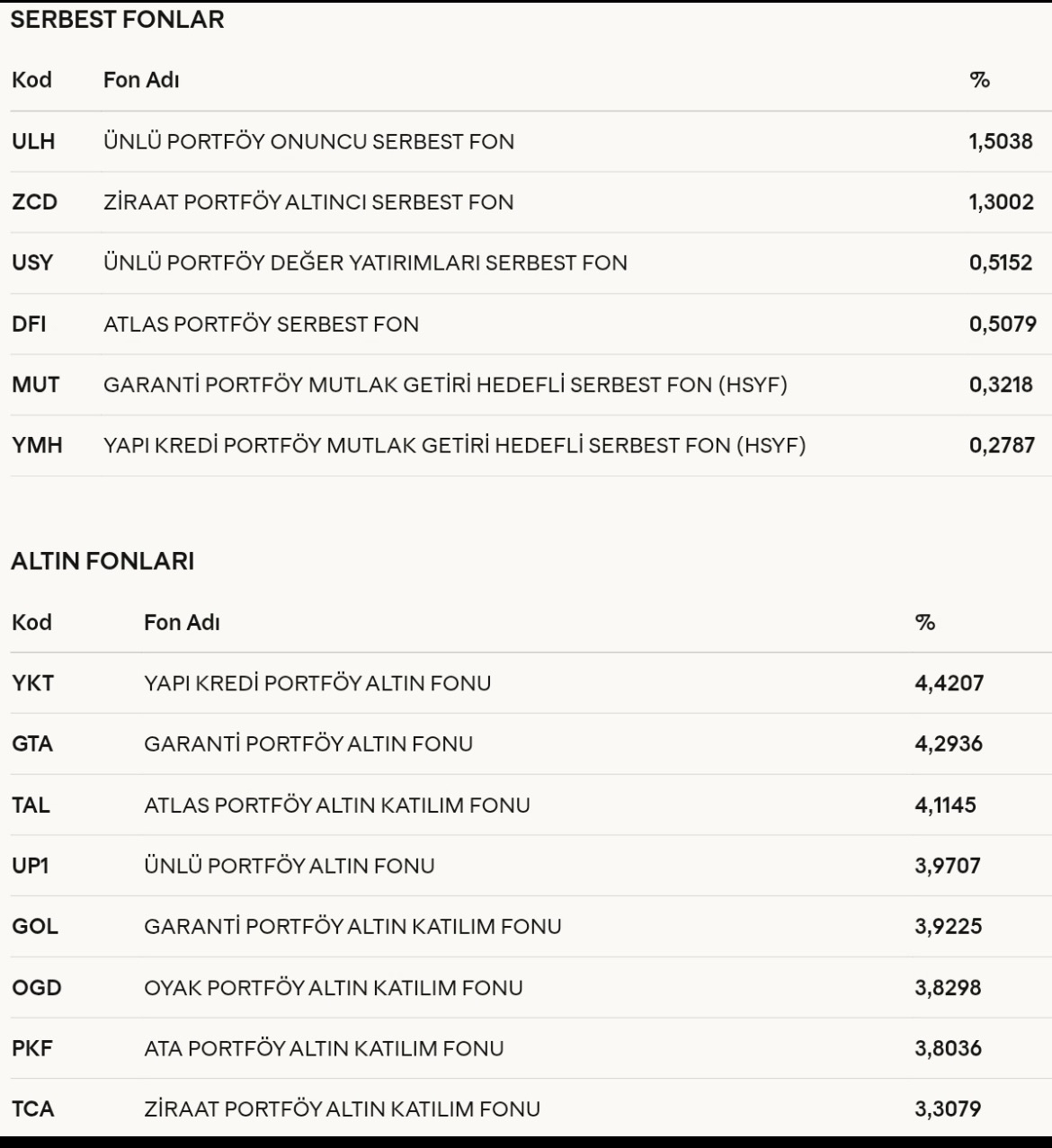Image resolution: width=1052 pixels, height=1148 pixels.
Task: Click Fon Adı header in Altın Fonları
Action: (182, 622)
